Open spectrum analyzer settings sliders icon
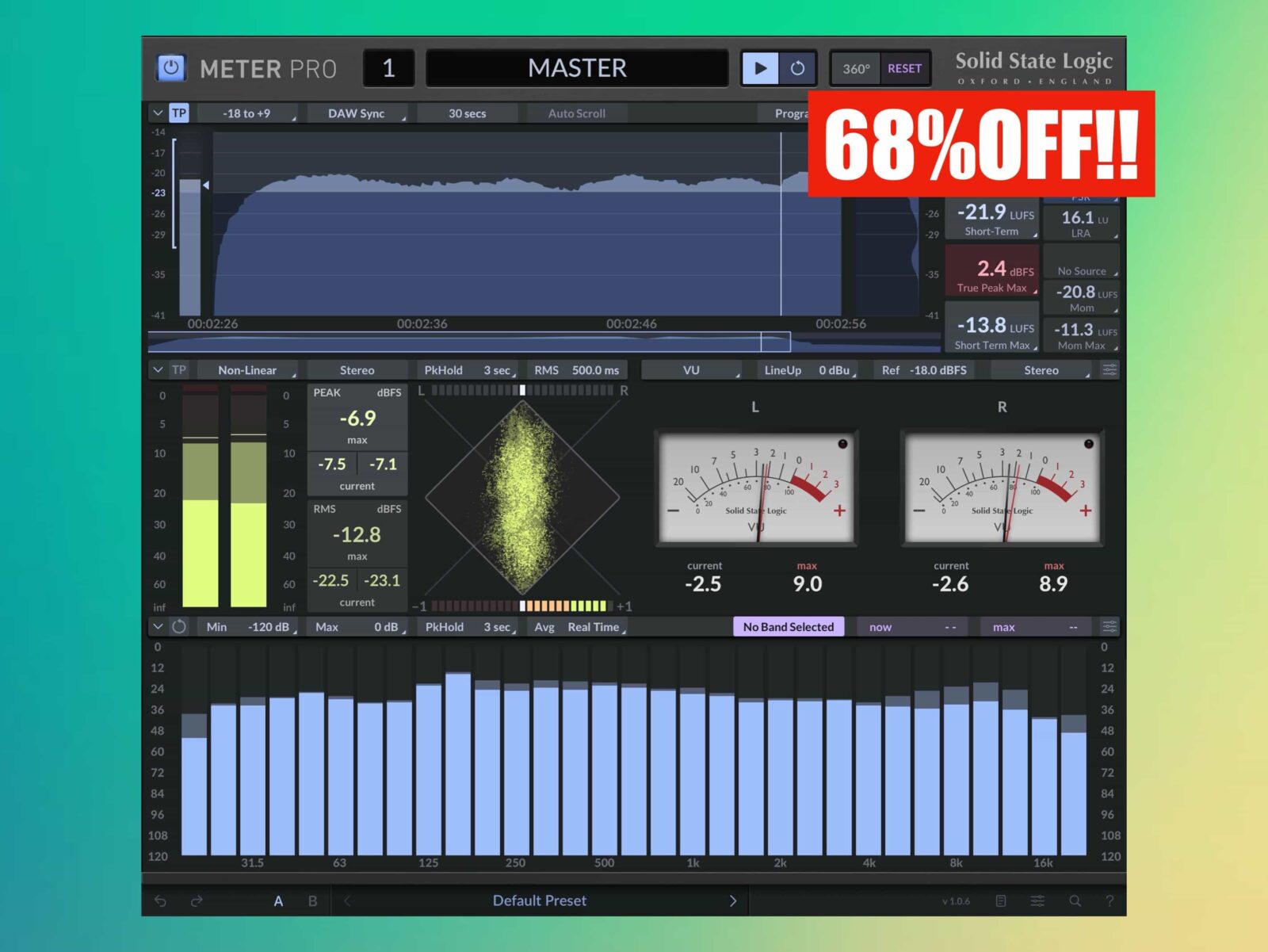 [x=1109, y=627]
